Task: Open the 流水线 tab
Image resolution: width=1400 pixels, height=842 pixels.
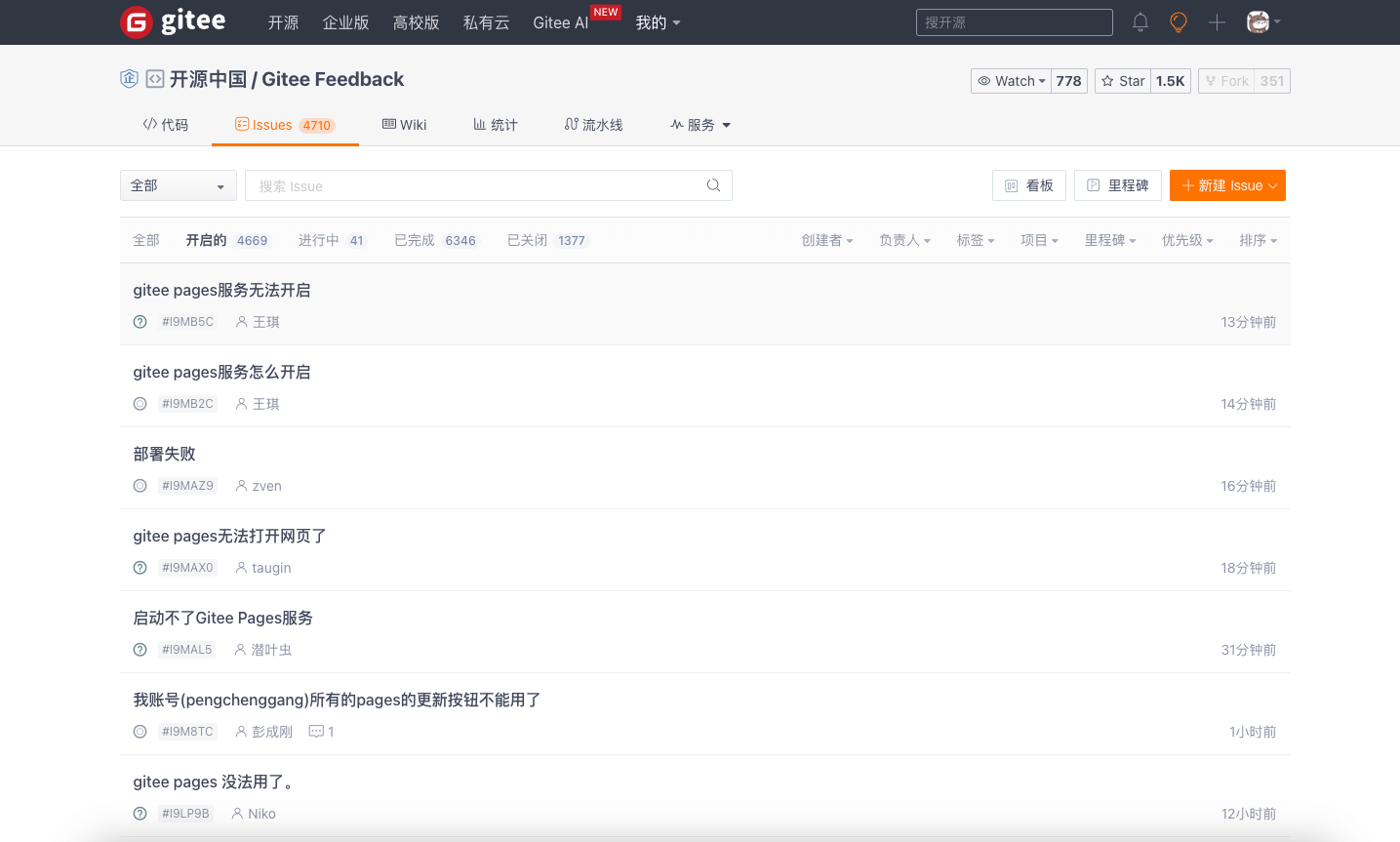Action: pyautogui.click(x=593, y=125)
